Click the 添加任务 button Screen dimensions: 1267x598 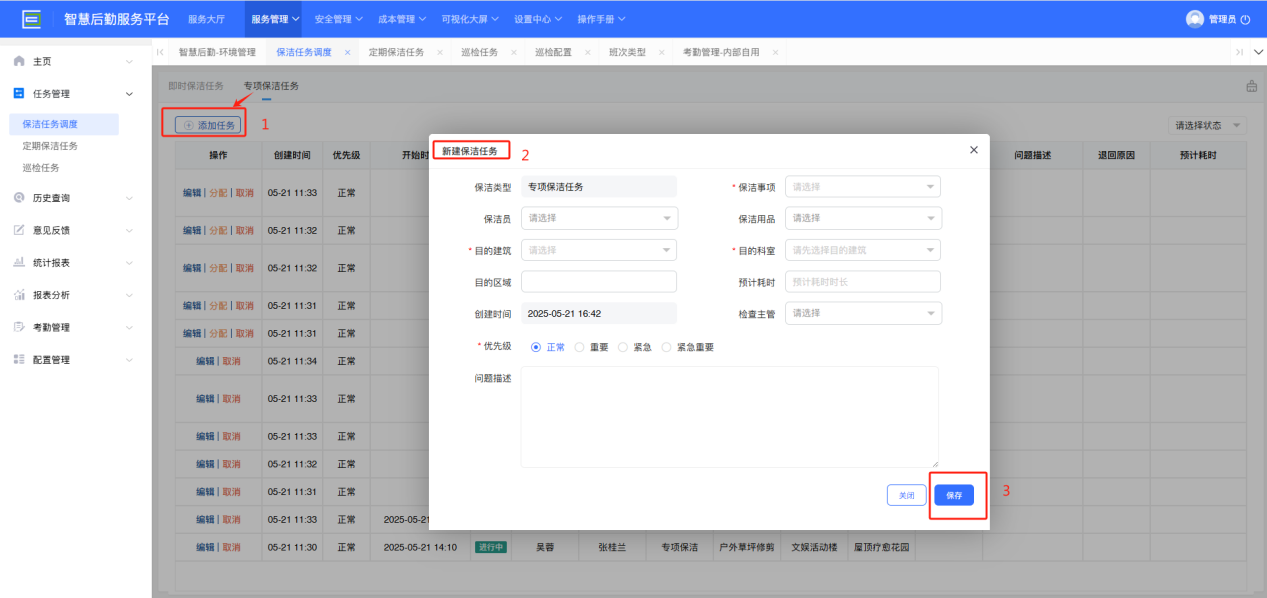point(208,125)
